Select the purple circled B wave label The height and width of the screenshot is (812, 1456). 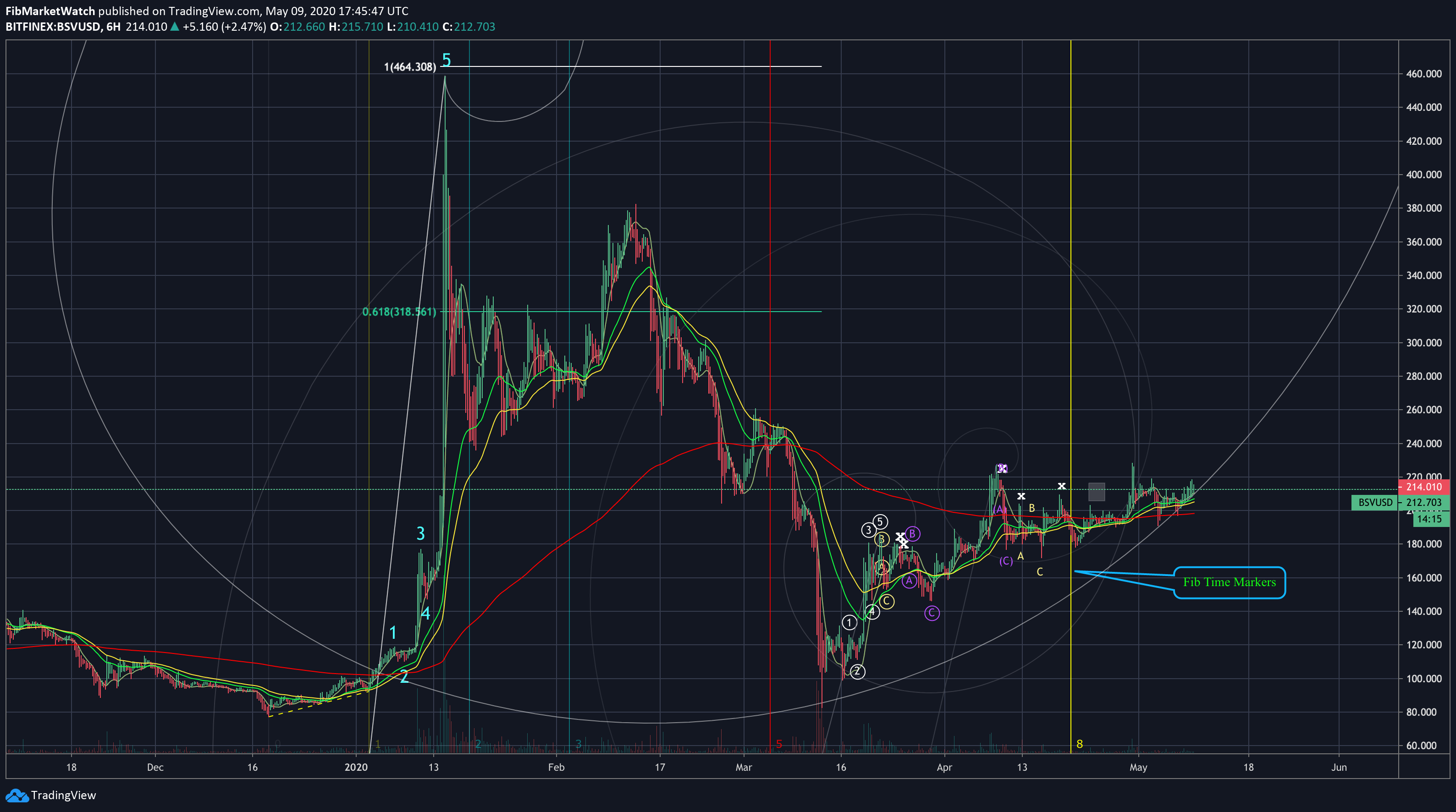[x=912, y=533]
